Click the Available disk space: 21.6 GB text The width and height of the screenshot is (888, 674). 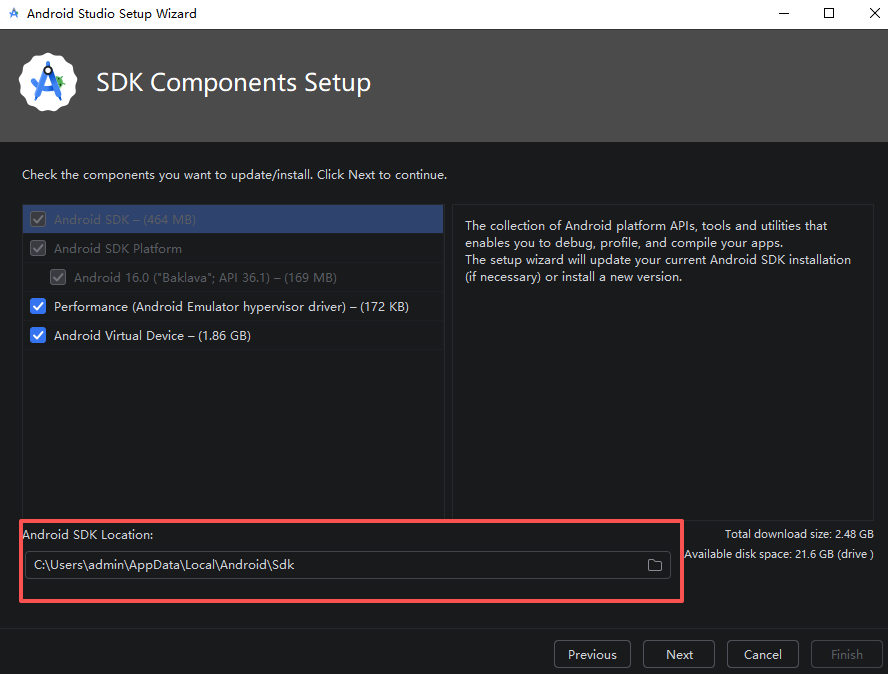779,554
